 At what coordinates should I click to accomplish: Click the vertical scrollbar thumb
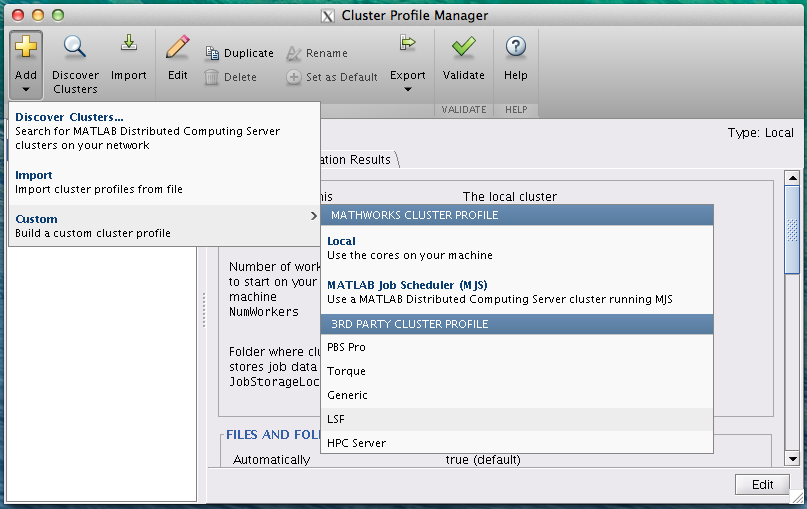coord(793,230)
